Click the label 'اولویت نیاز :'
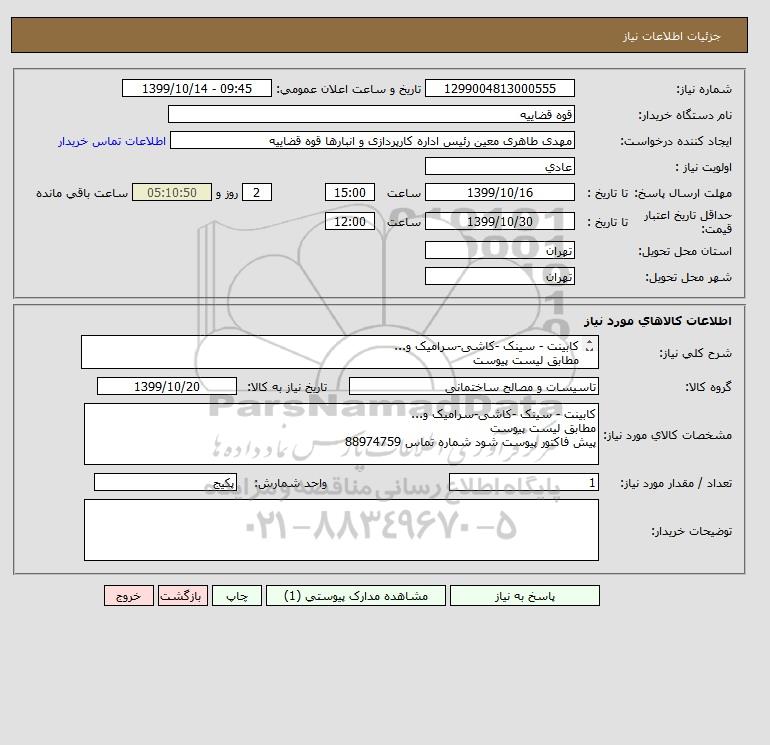This screenshot has width=770, height=745. click(x=703, y=167)
